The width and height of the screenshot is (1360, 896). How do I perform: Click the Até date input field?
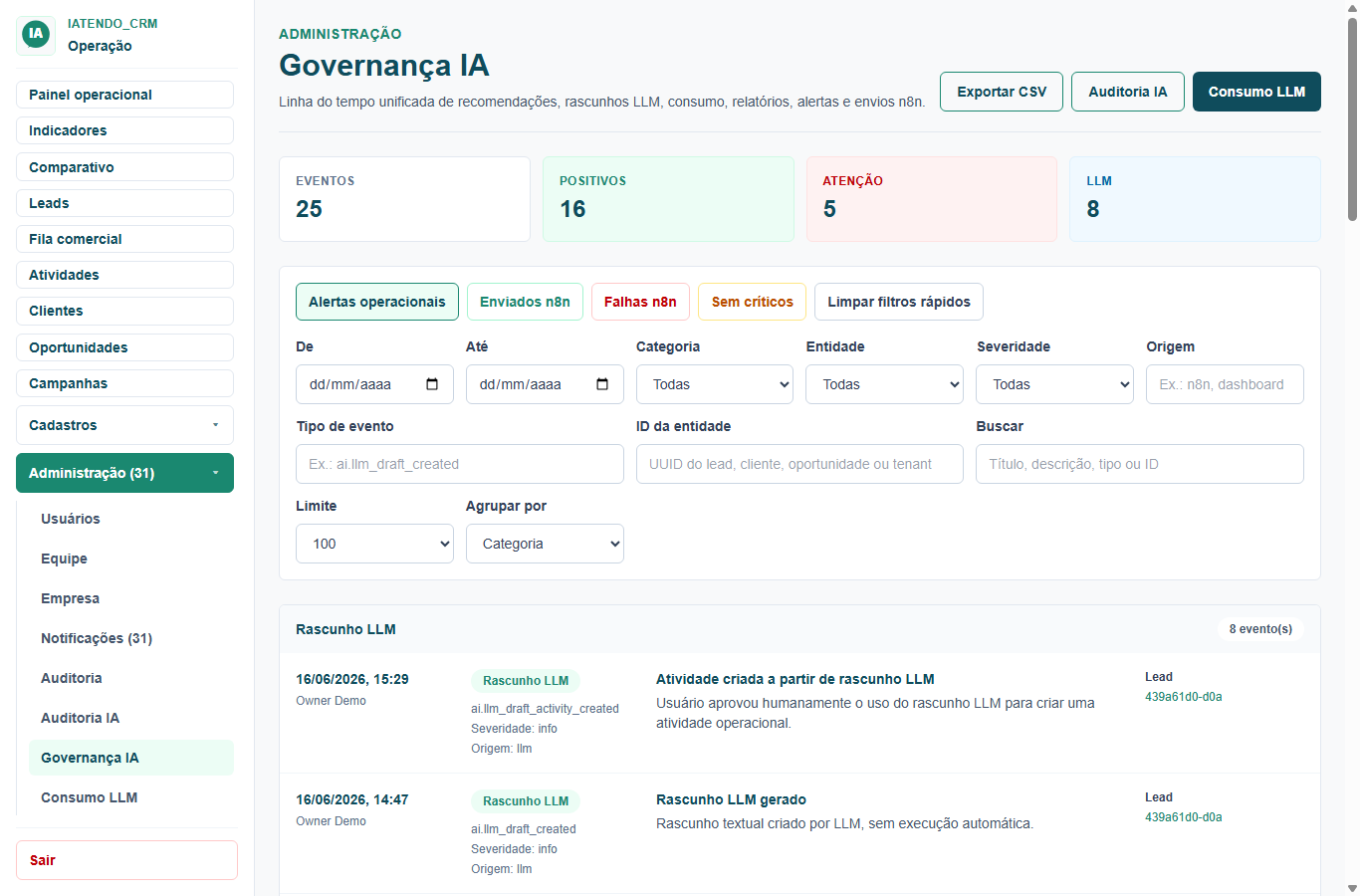(x=545, y=384)
